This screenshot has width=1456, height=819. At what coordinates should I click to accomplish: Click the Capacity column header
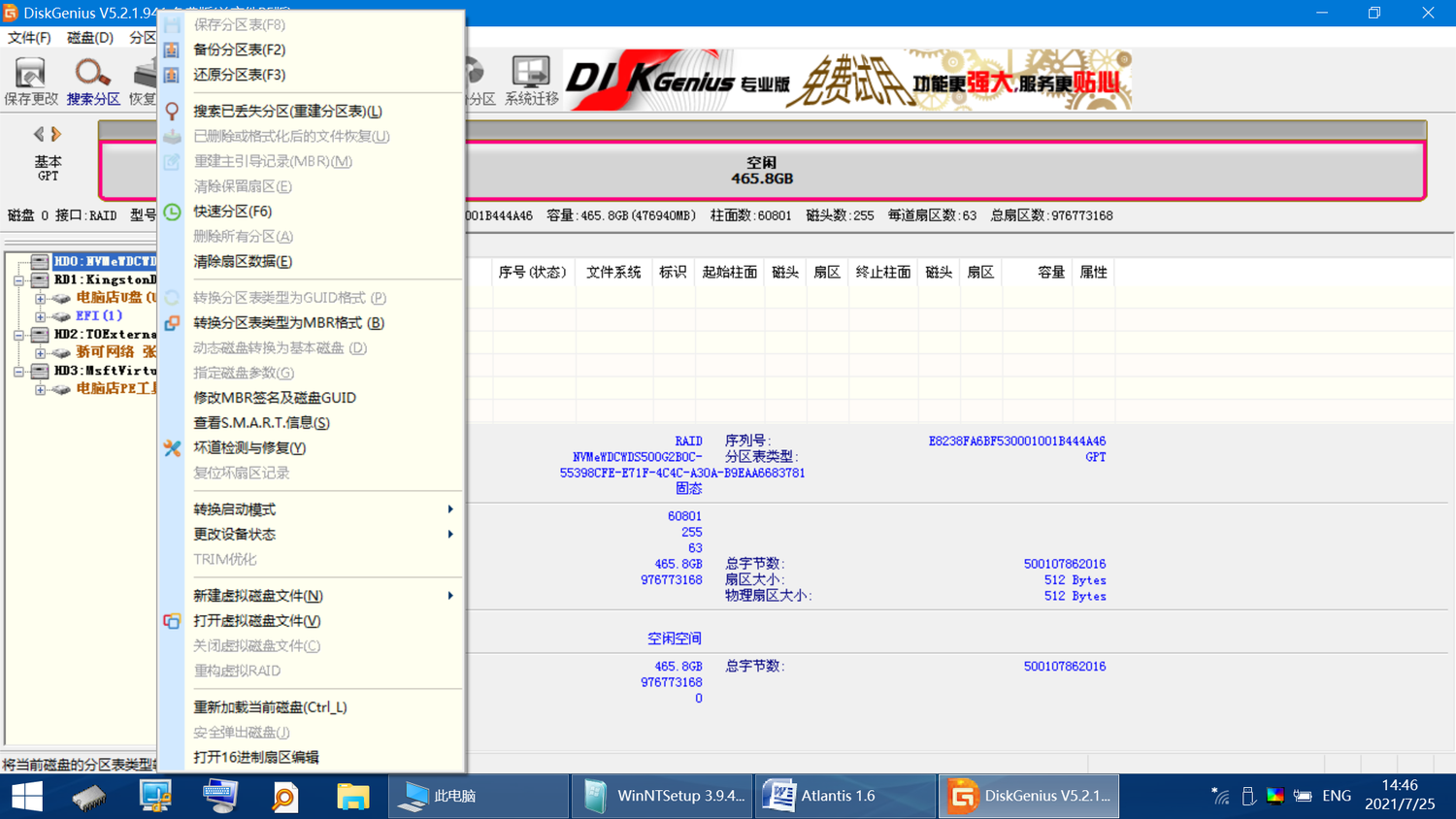1050,273
